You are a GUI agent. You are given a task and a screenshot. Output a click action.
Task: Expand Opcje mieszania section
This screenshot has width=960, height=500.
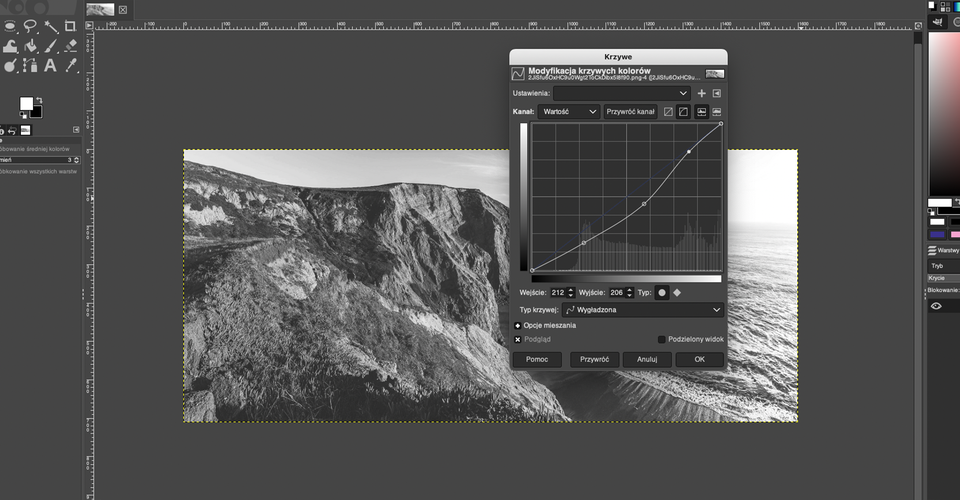517,326
